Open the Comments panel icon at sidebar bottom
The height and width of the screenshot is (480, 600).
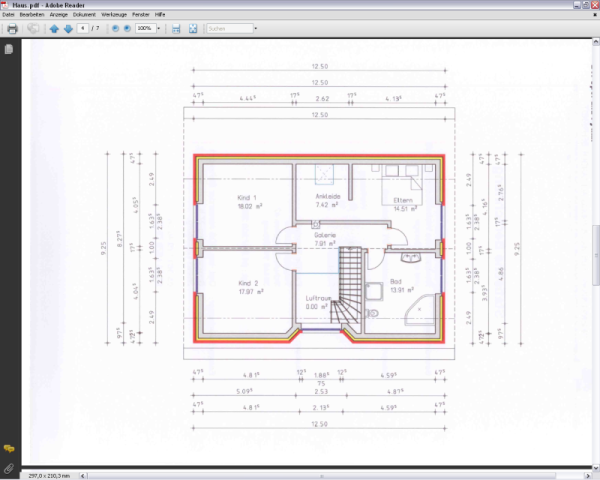[9, 449]
